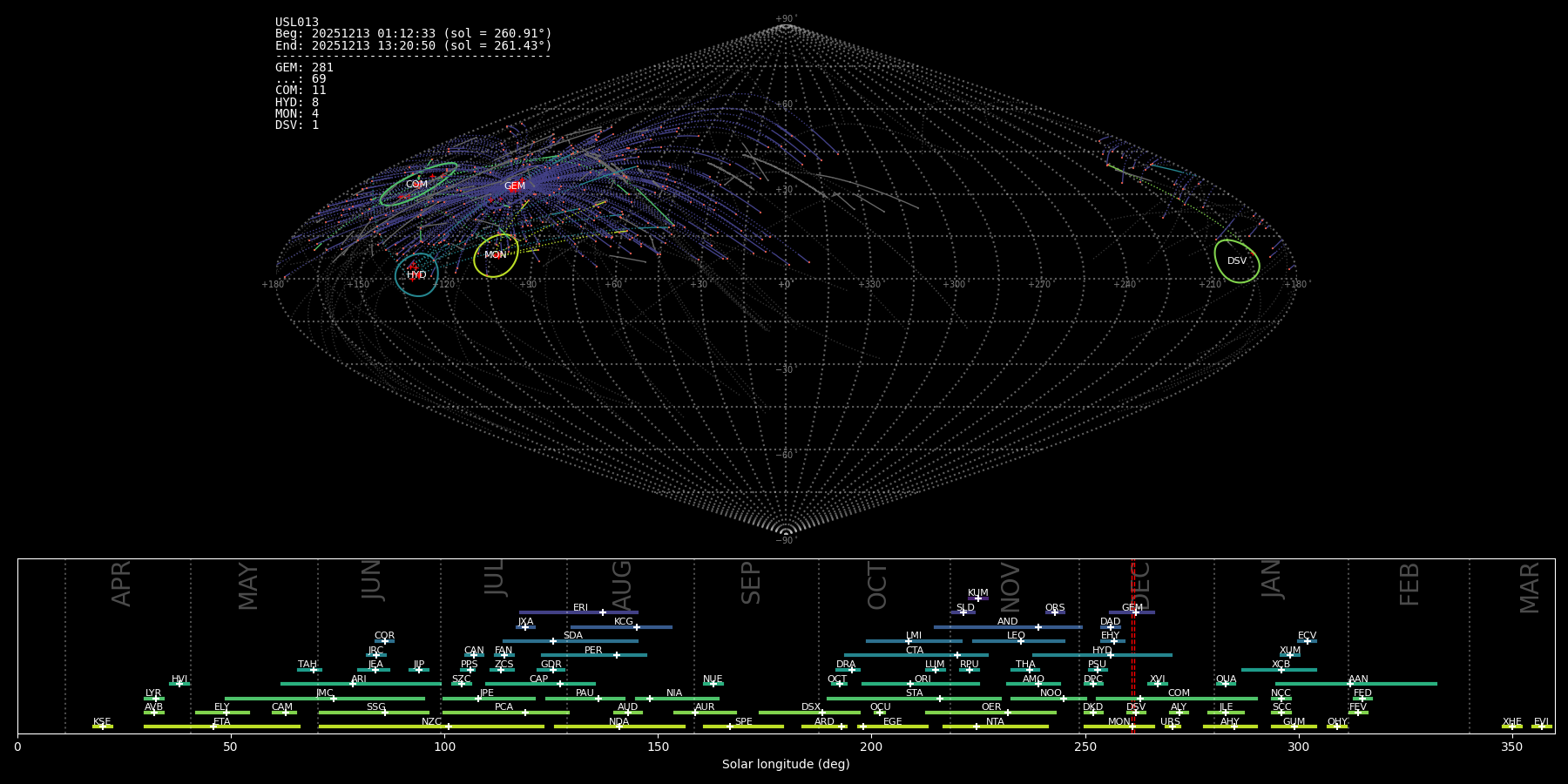Image resolution: width=1568 pixels, height=784 pixels.
Task: Click the SLD shower label in timeline
Action: point(965,608)
